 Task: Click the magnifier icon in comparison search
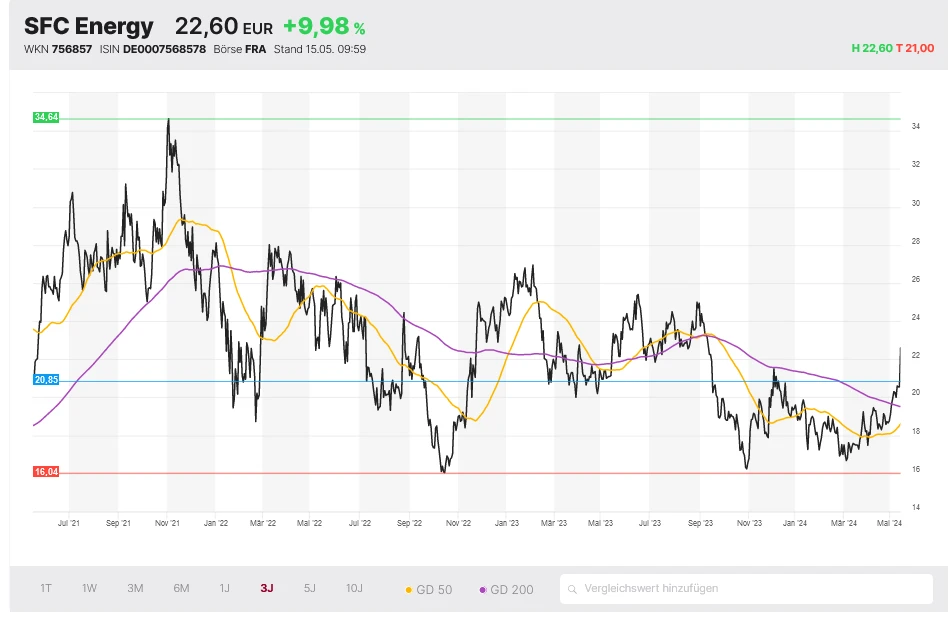pyautogui.click(x=573, y=589)
